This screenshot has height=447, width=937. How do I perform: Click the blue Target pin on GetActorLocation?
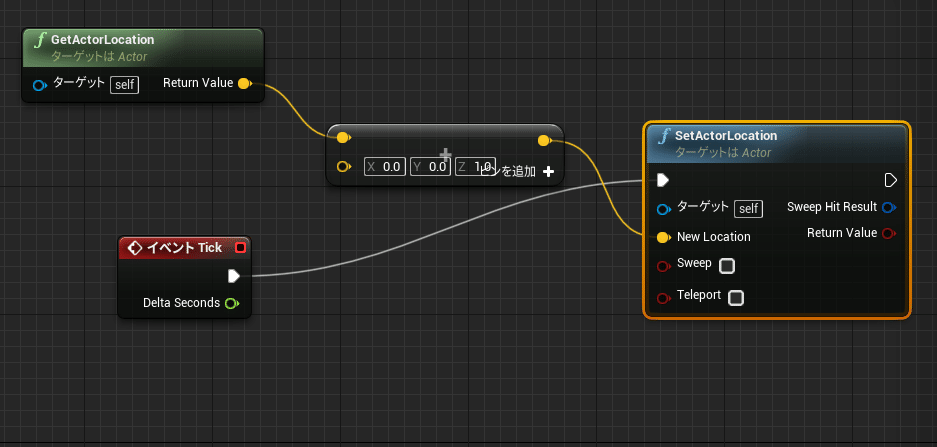coord(40,86)
